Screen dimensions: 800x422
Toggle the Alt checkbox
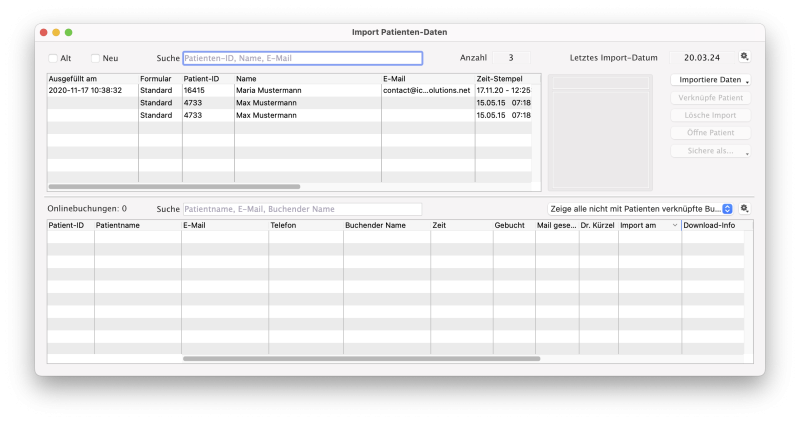point(53,58)
